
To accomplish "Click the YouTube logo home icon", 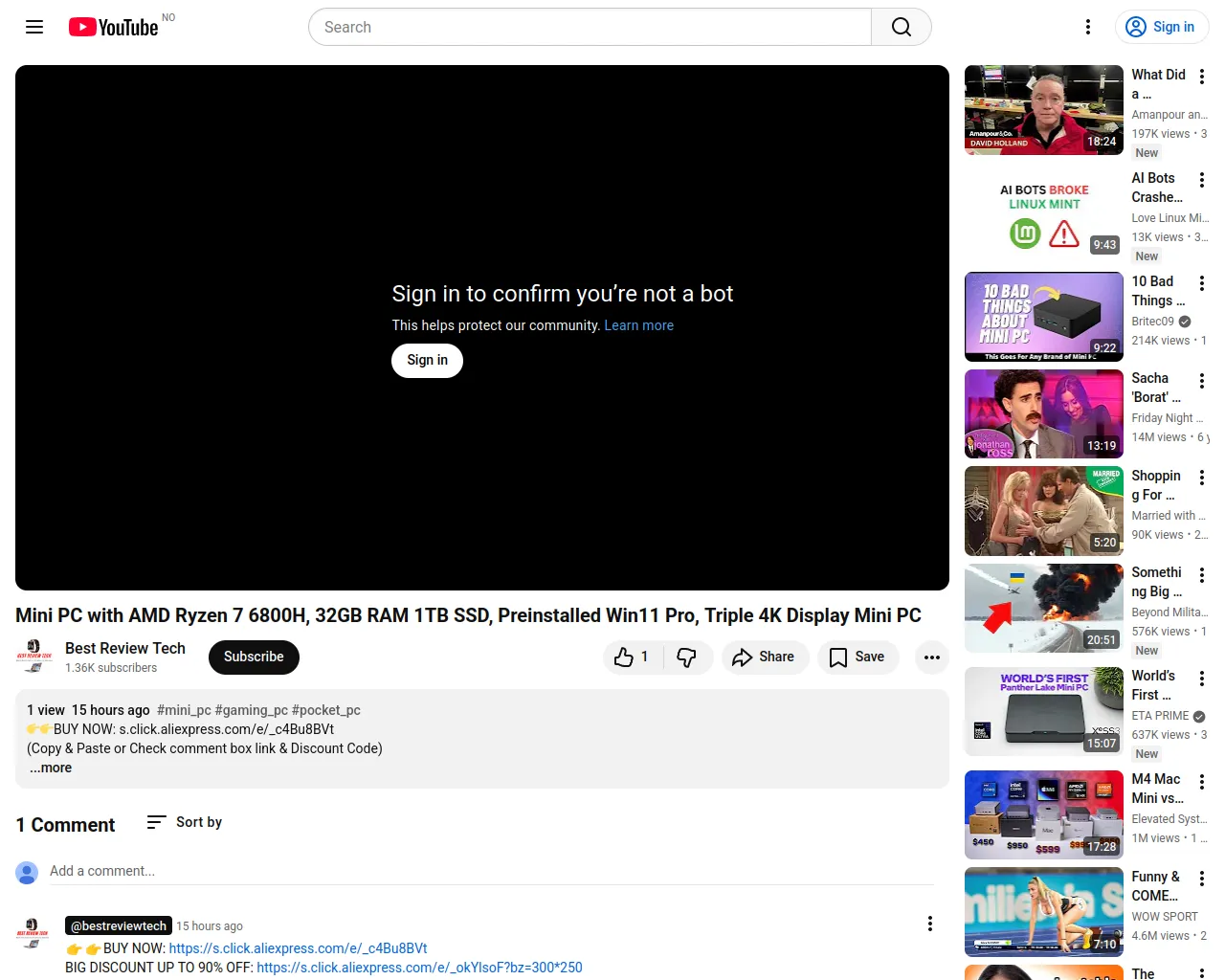I will coord(113,27).
